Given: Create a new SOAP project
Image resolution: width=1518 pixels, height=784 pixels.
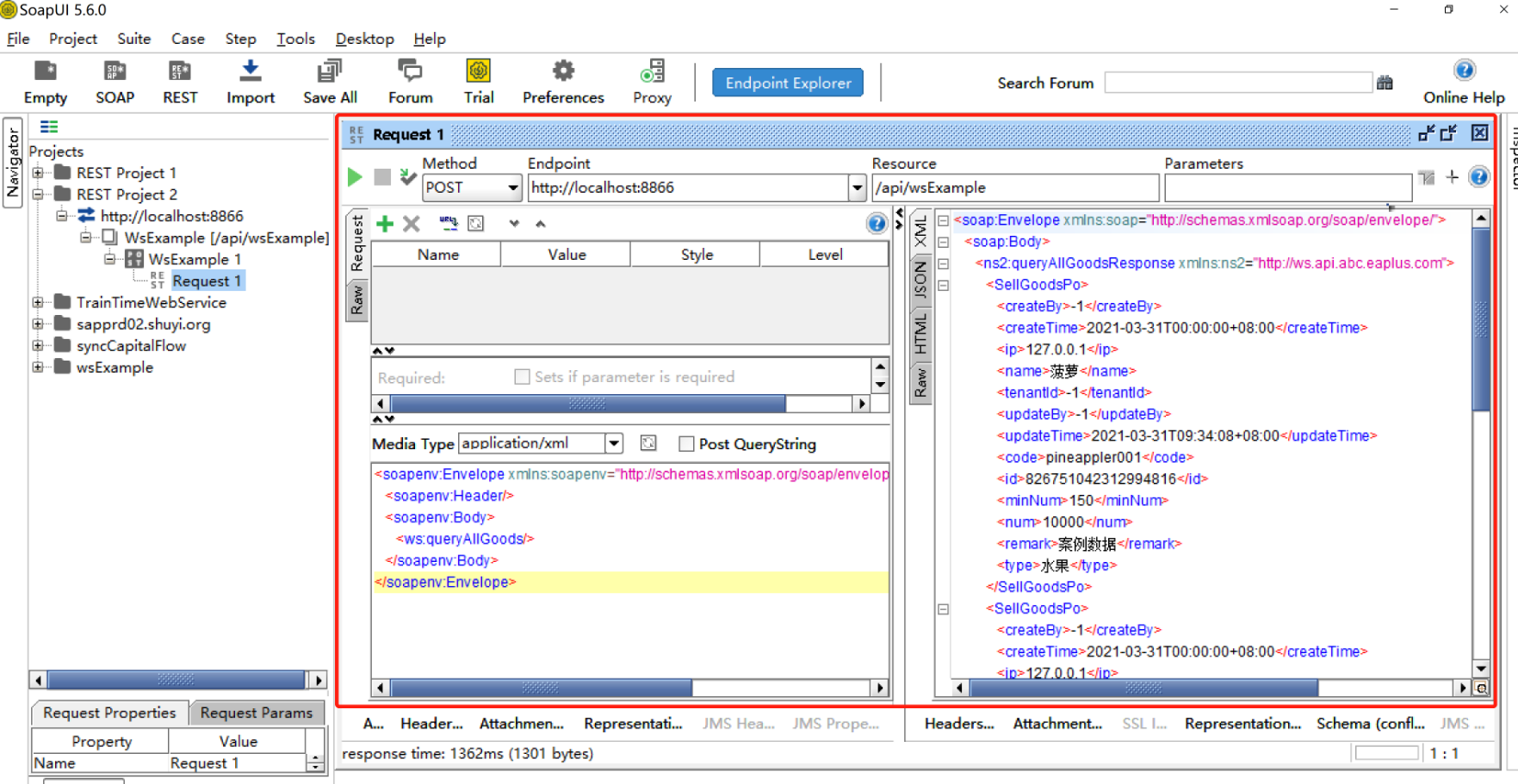Looking at the screenshot, I should coord(115,83).
